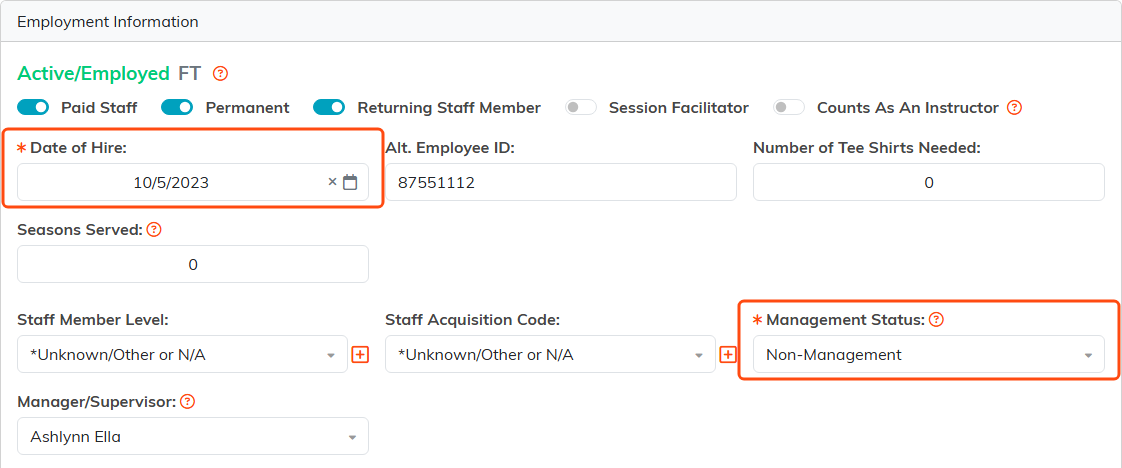Enable the Counts As An Instructor switch

(789, 107)
